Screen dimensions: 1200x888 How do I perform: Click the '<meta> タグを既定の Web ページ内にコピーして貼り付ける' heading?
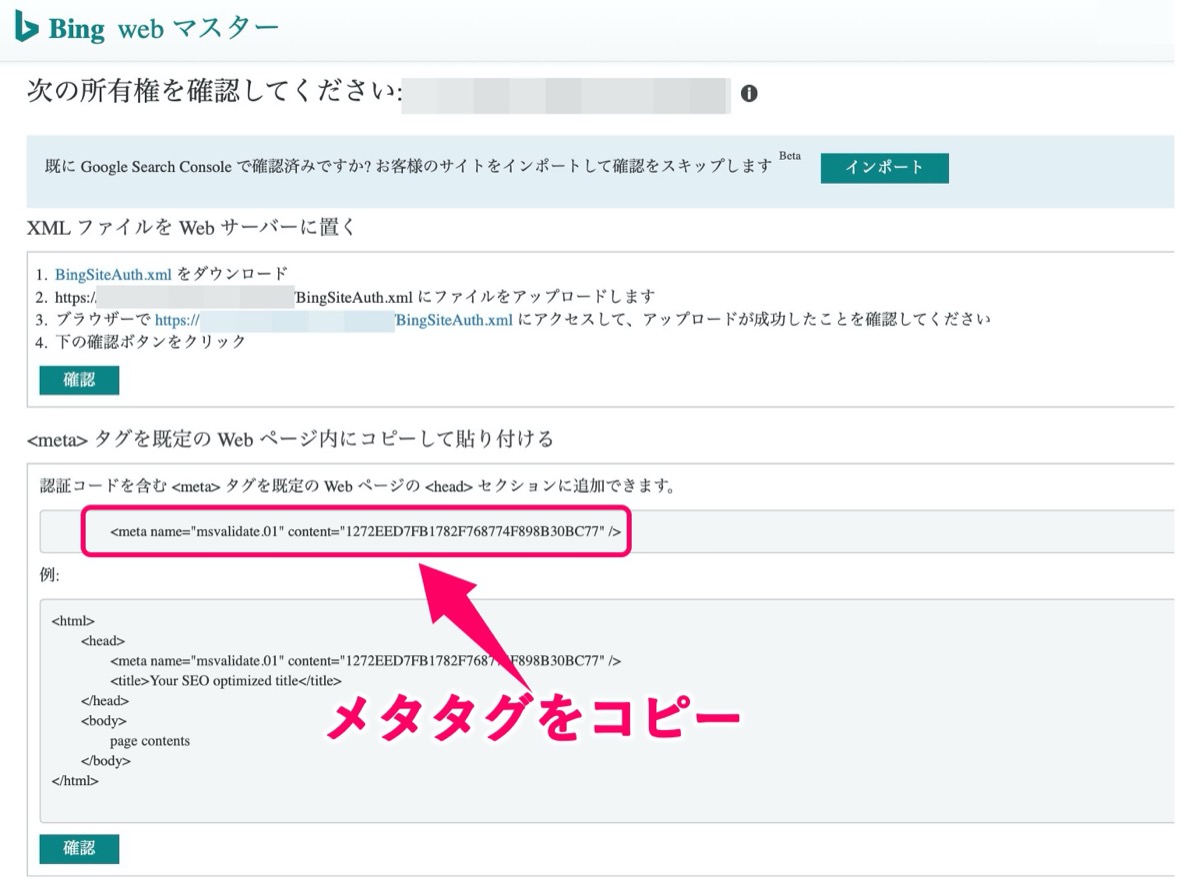[x=290, y=438]
